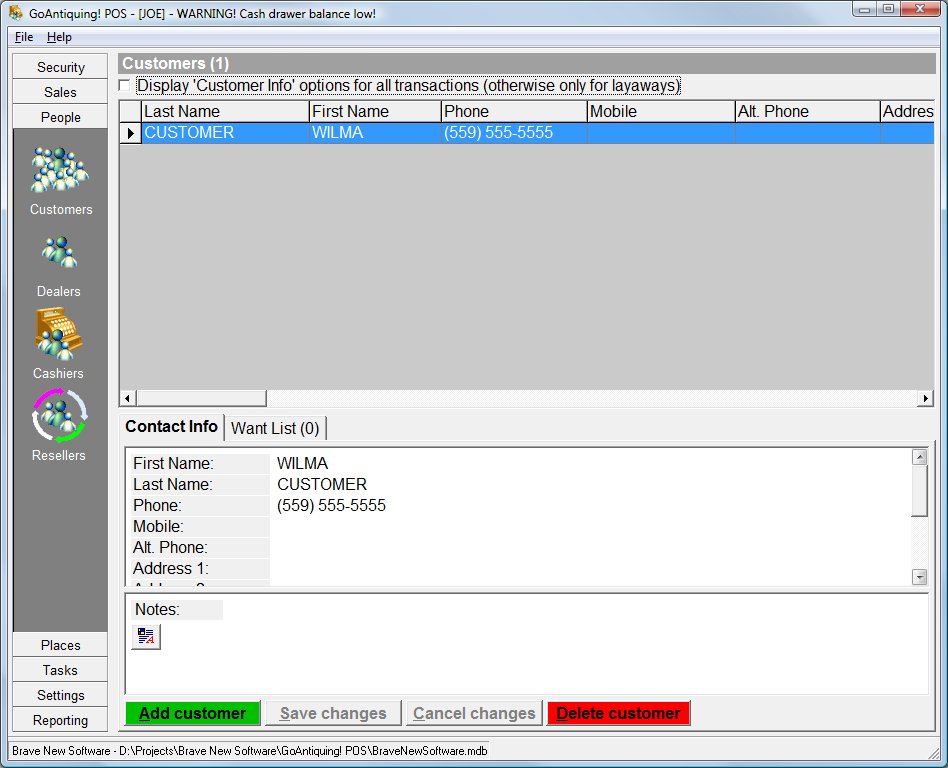
Task: Click the empty Mobile field in Contact Info
Action: click(x=590, y=526)
